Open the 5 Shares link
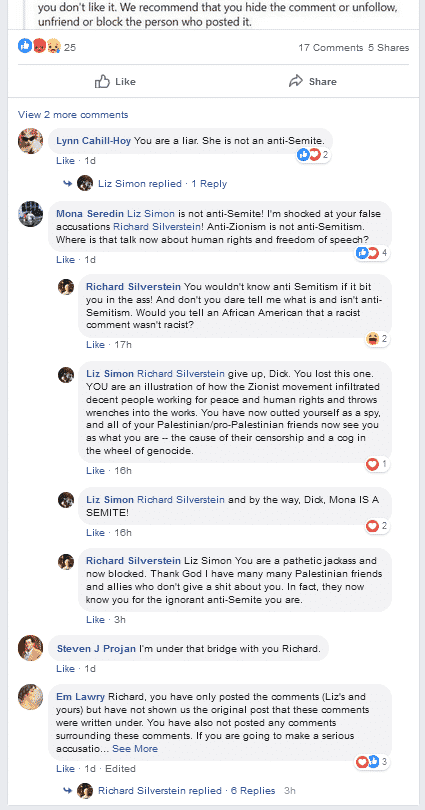This screenshot has height=810, width=425. pos(388,48)
